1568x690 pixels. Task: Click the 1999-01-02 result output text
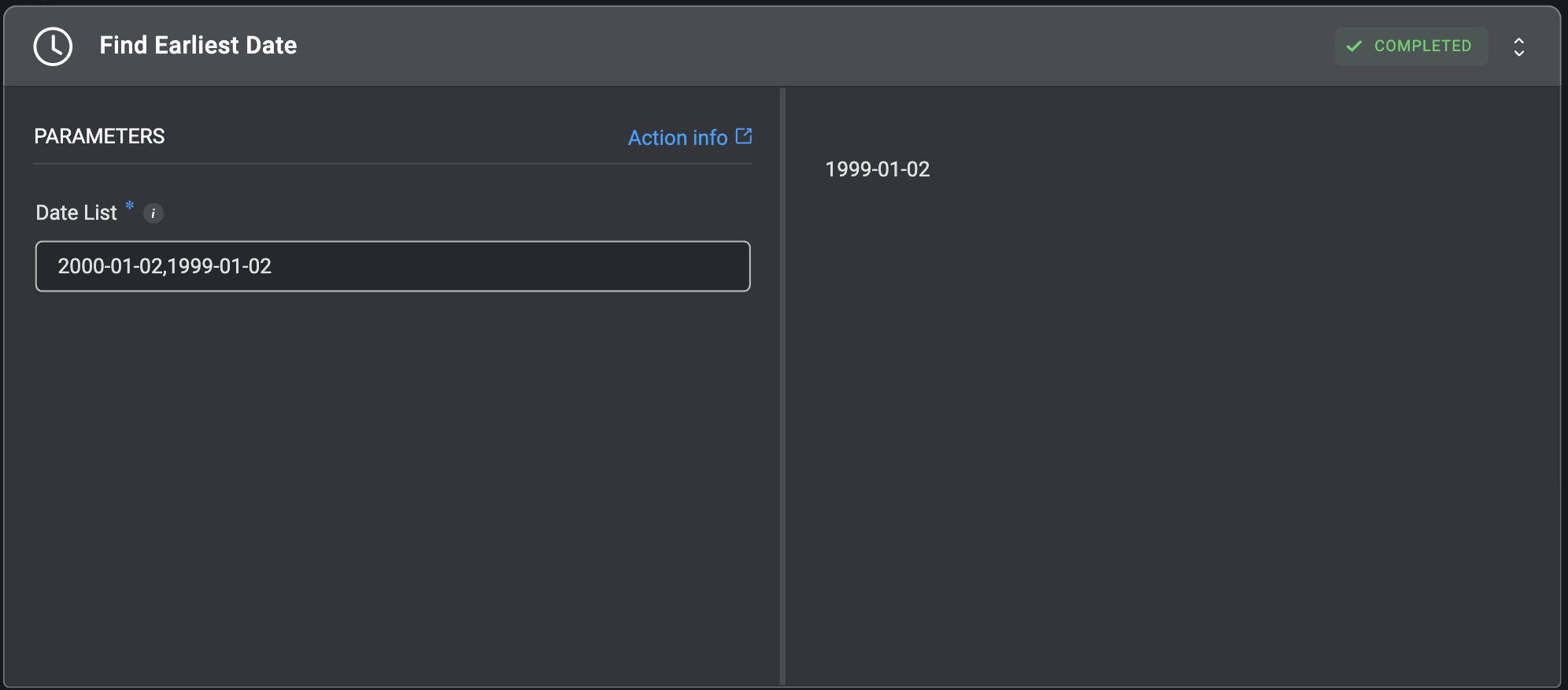[x=878, y=169]
